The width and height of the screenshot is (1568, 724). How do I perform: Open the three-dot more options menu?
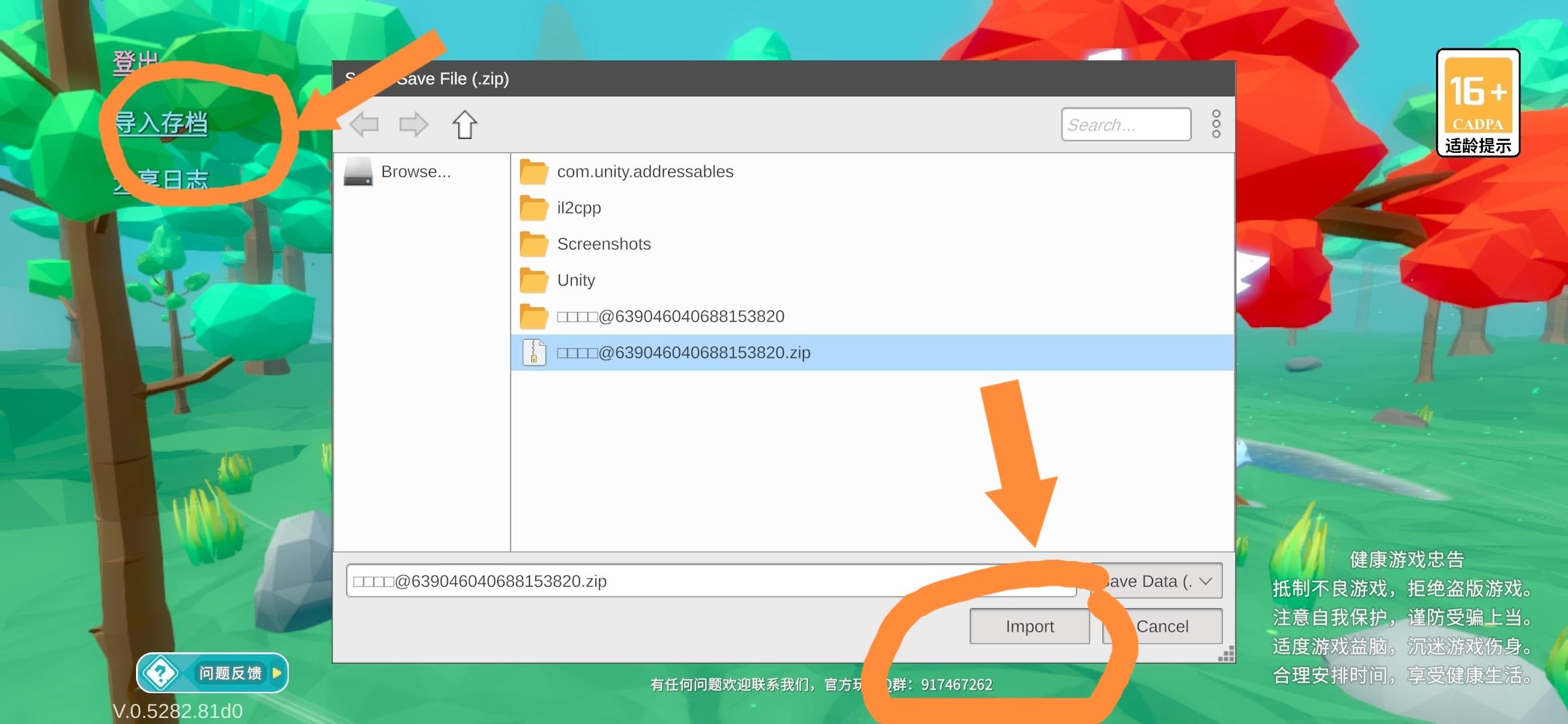(1216, 125)
